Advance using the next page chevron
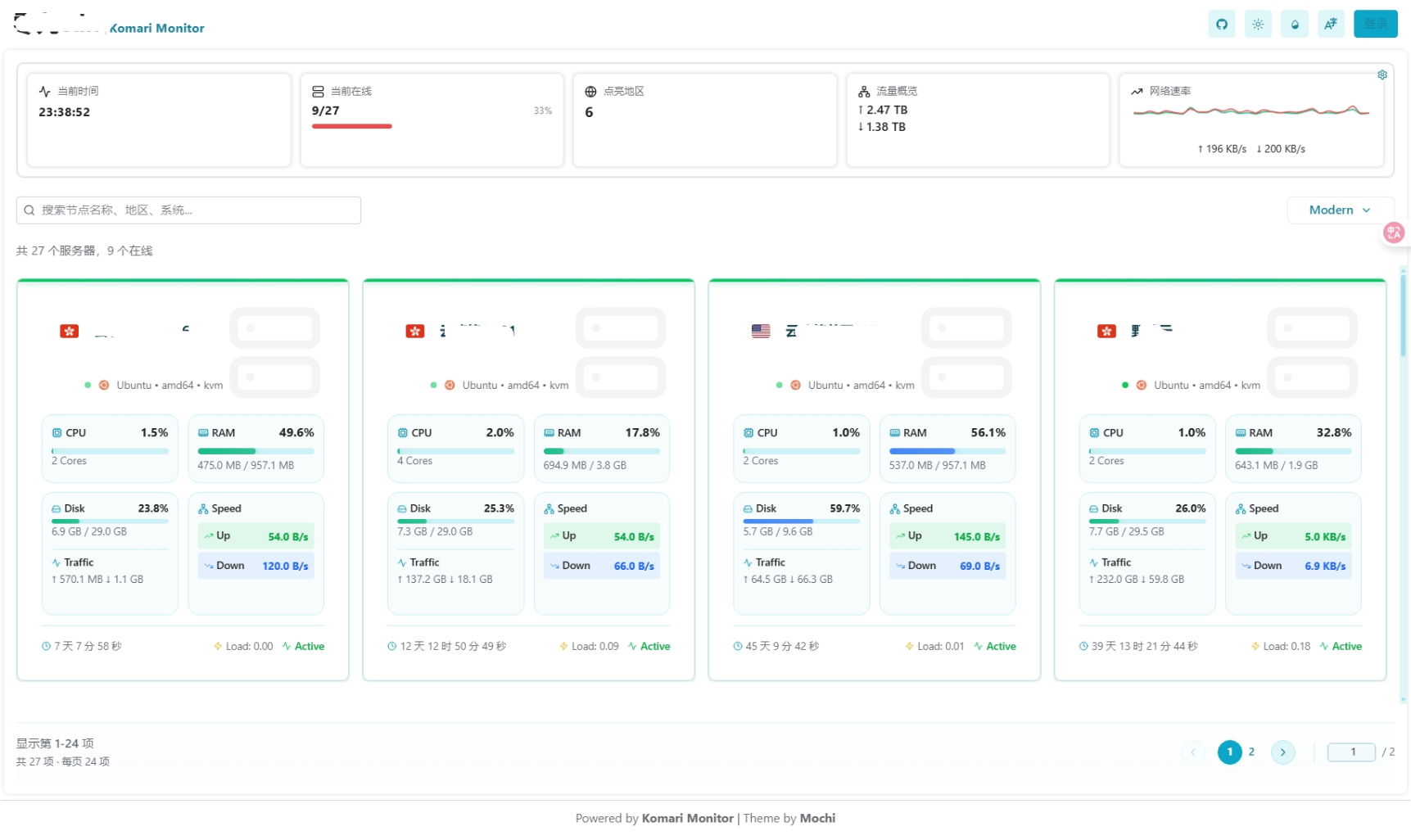 tap(1282, 752)
